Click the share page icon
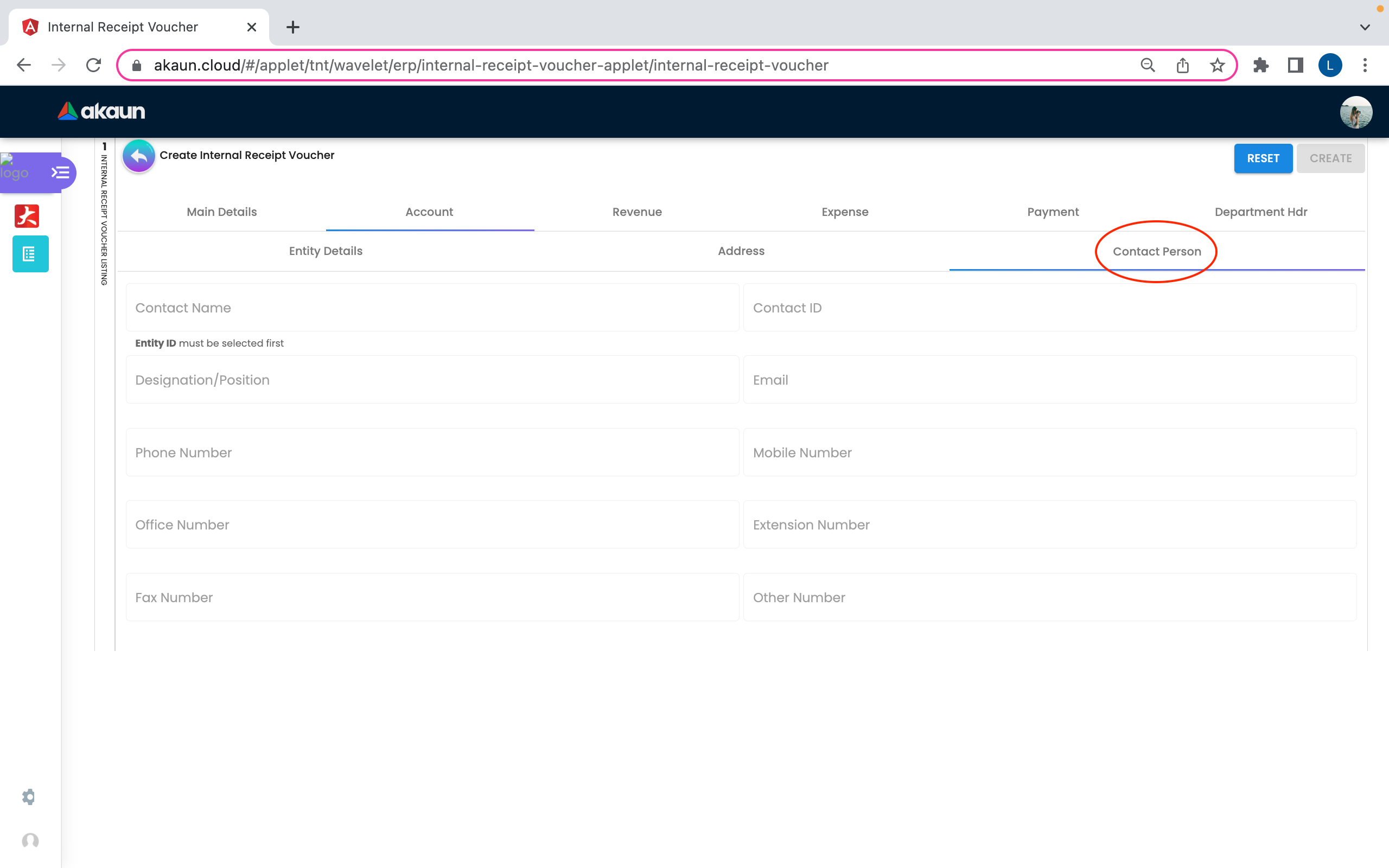Viewport: 1389px width, 868px height. coord(1182,66)
